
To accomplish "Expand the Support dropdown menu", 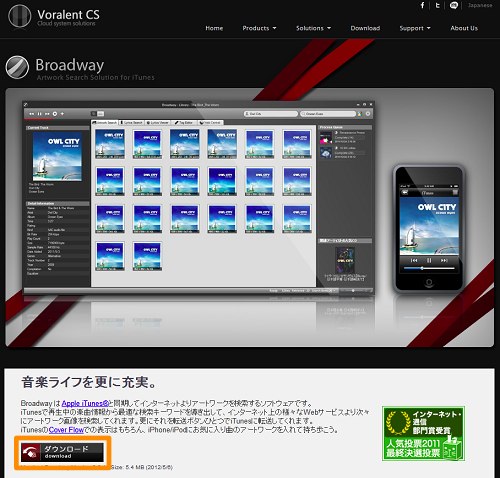I will point(415,28).
